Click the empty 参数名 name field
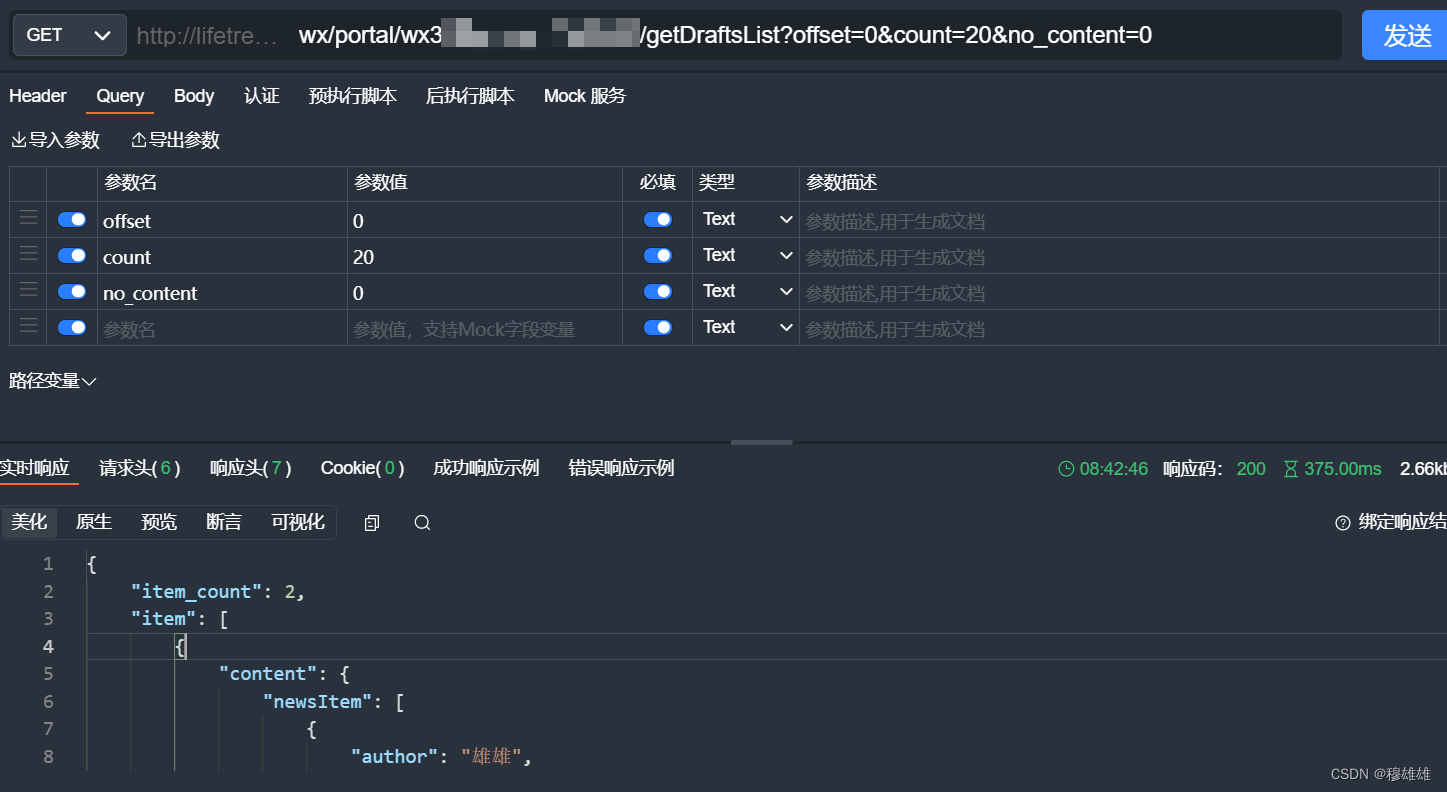 [222, 328]
